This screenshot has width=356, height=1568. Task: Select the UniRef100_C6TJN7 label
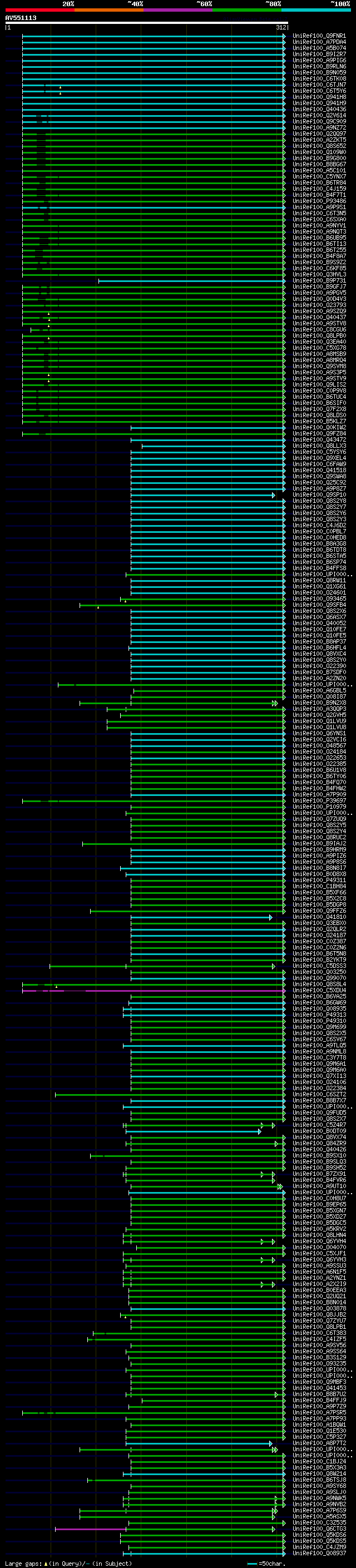coord(319,85)
